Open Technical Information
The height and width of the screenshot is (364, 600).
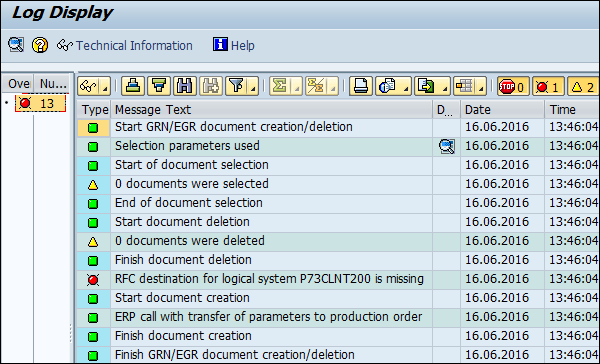tap(125, 46)
